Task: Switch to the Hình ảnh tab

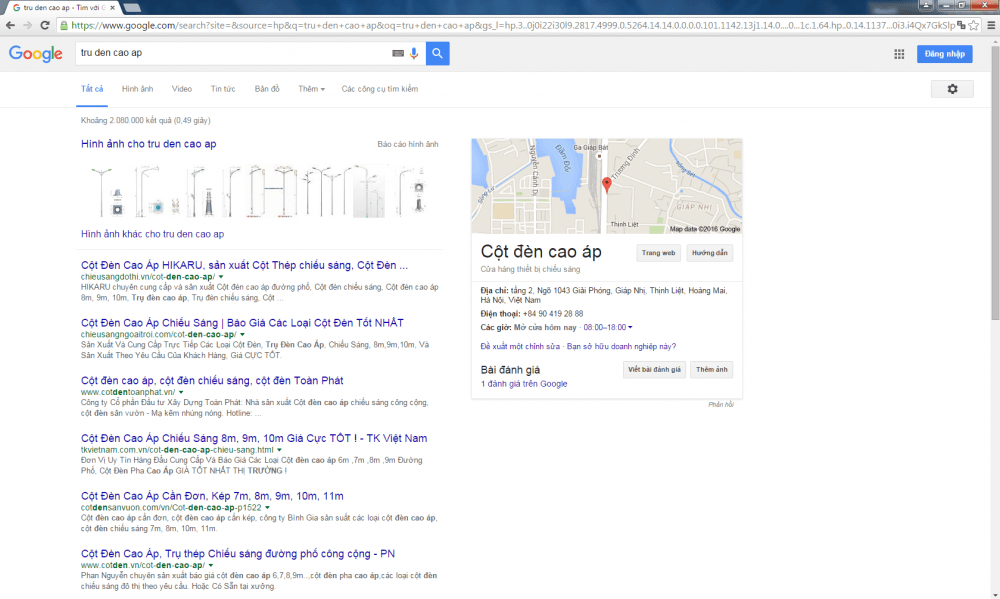Action: 137,89
